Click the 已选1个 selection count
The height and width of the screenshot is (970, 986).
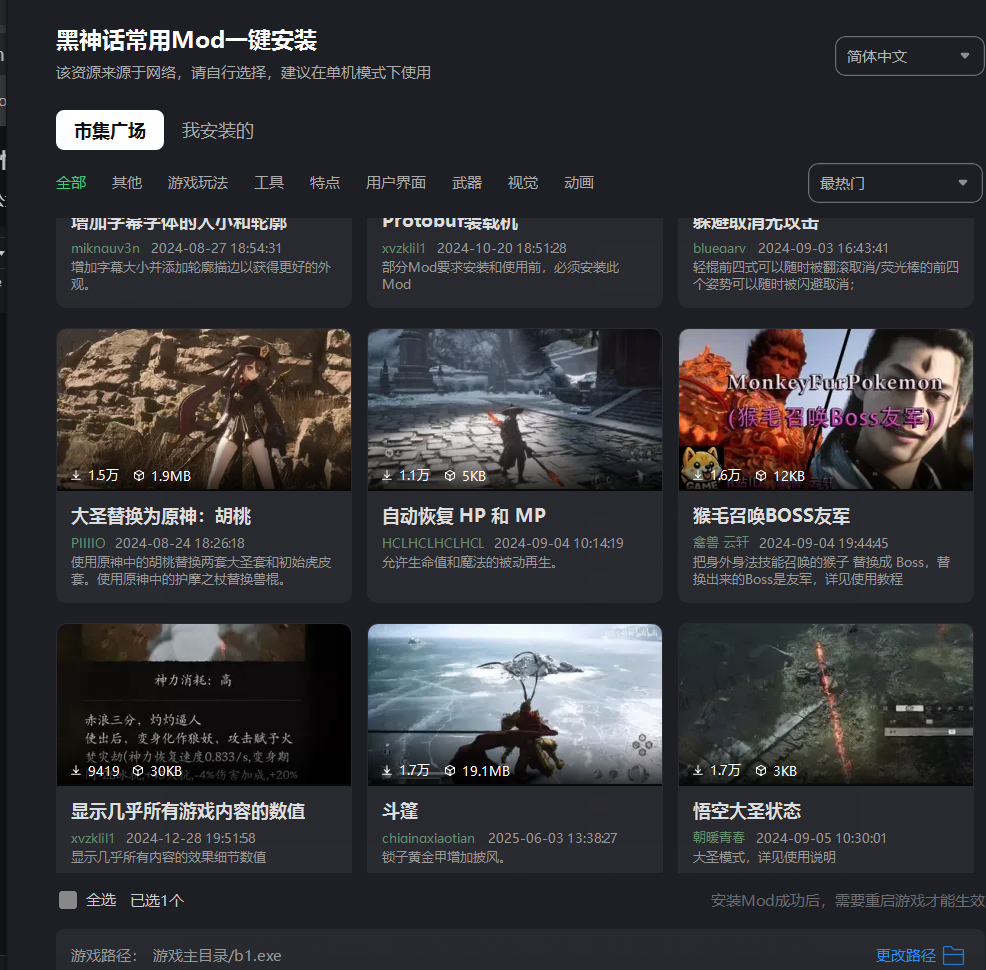click(x=157, y=900)
